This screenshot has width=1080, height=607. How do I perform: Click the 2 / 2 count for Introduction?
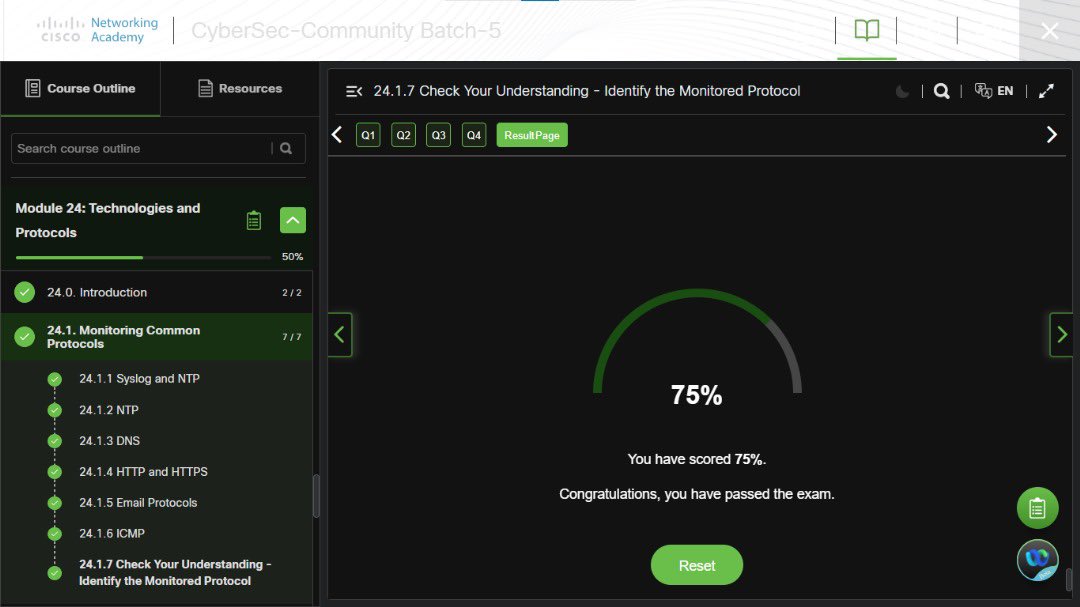click(x=291, y=293)
